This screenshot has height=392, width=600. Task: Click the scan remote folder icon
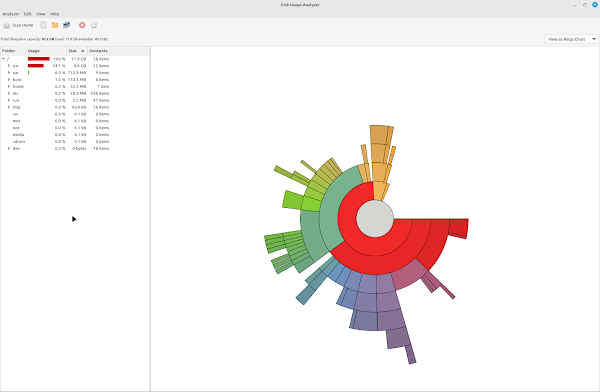point(67,25)
